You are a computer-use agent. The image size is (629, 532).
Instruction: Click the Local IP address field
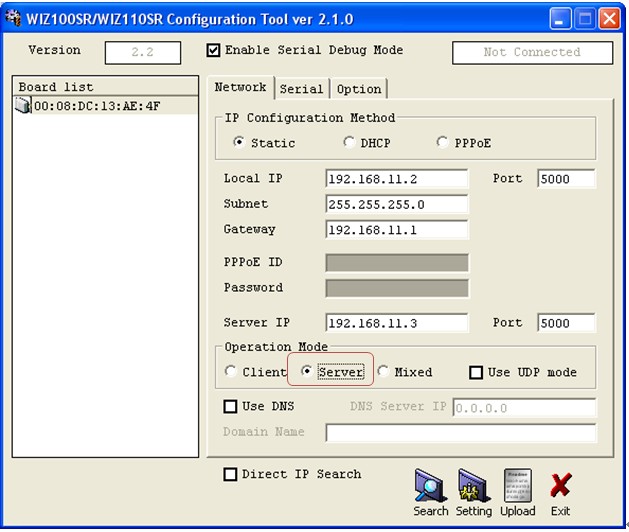point(397,179)
